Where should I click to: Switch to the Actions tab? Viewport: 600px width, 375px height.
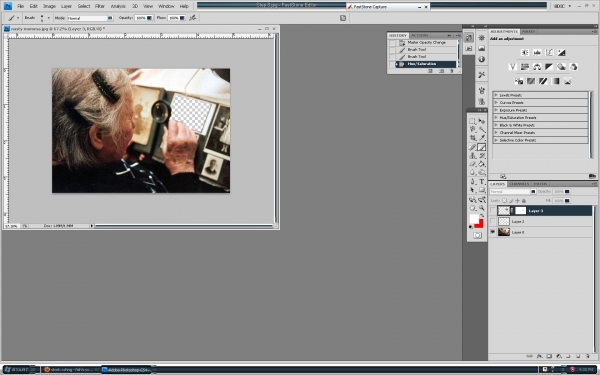[420, 35]
